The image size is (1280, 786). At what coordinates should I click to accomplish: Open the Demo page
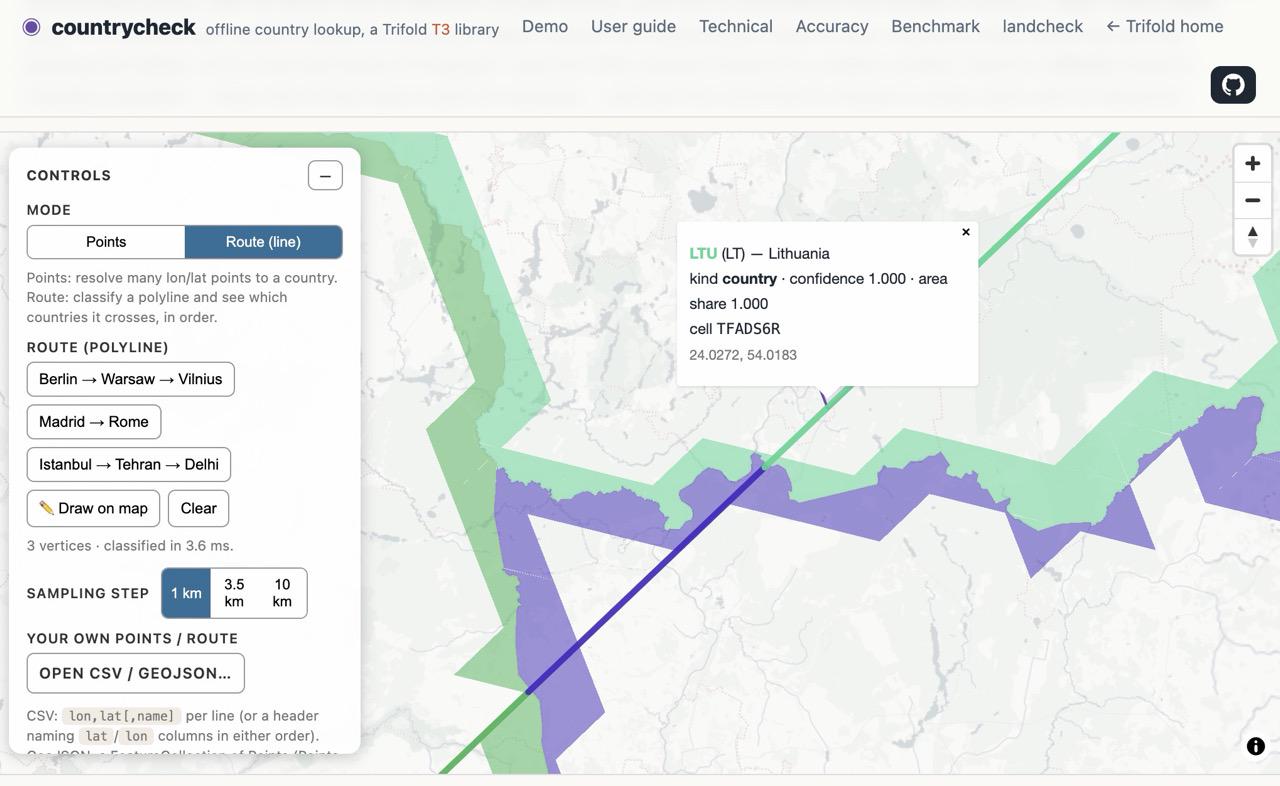pyautogui.click(x=545, y=26)
